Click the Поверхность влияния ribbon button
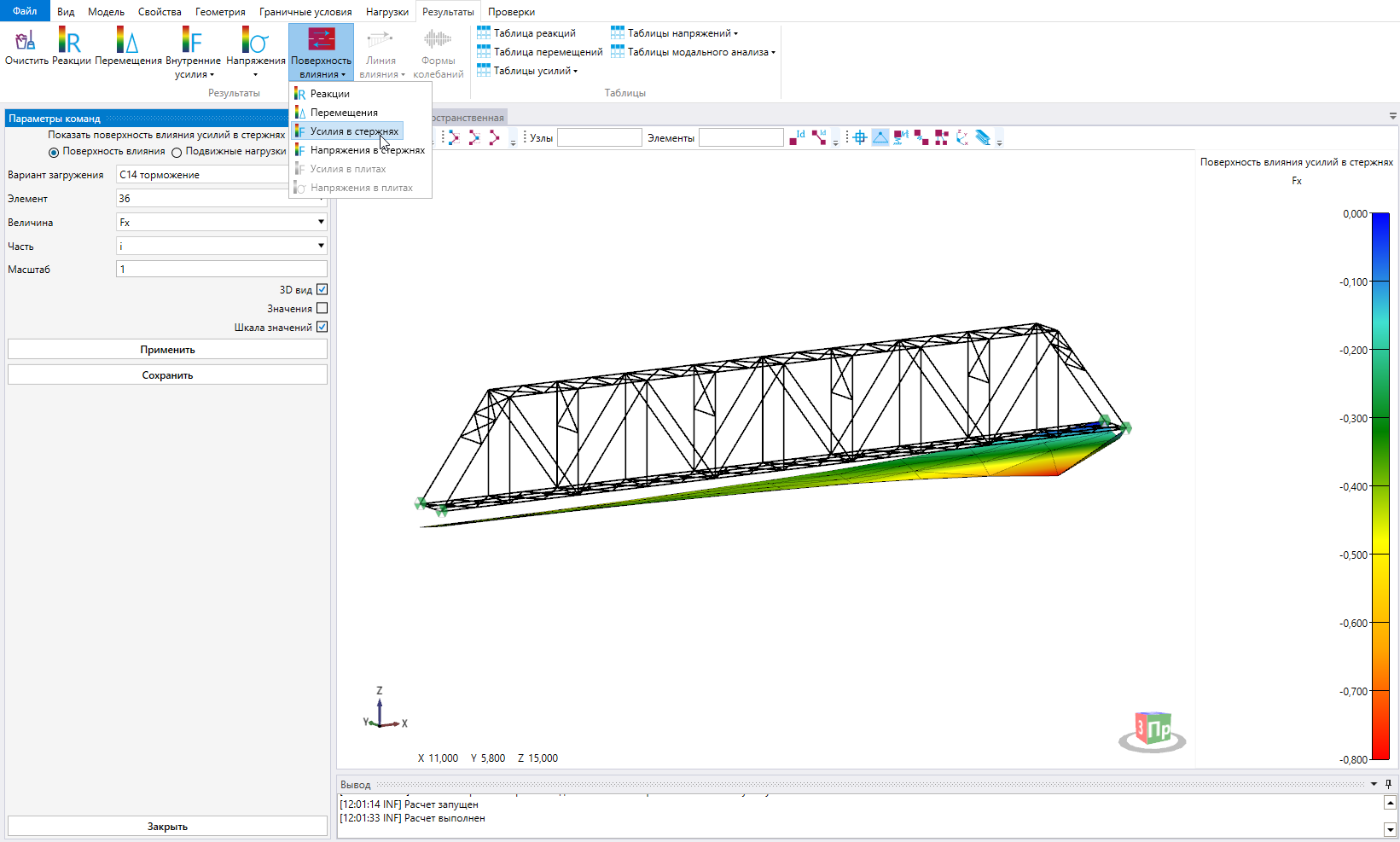Image resolution: width=1400 pixels, height=842 pixels. coord(321,53)
